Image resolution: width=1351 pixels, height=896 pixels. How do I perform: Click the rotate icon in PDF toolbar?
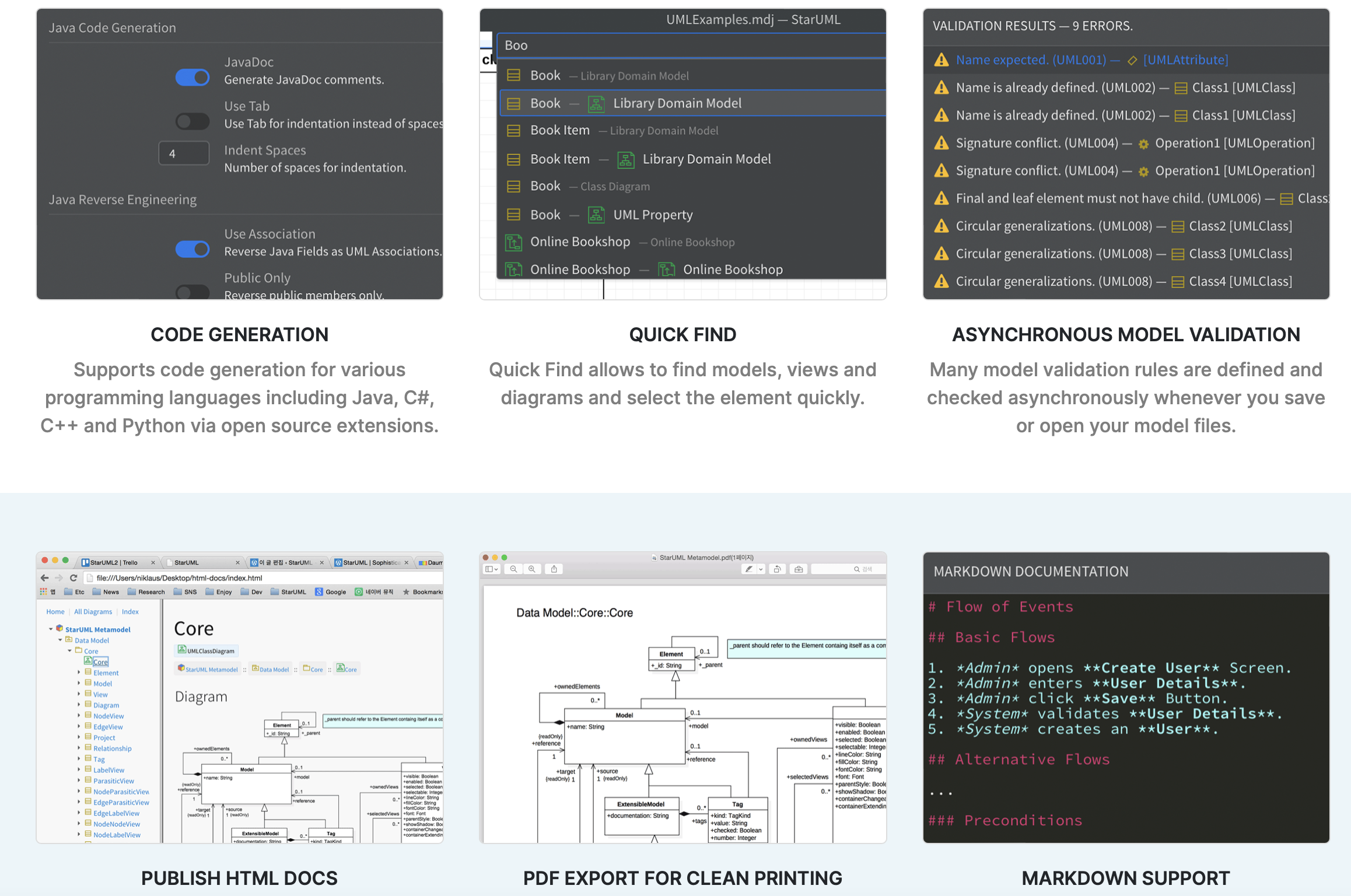coord(777,569)
